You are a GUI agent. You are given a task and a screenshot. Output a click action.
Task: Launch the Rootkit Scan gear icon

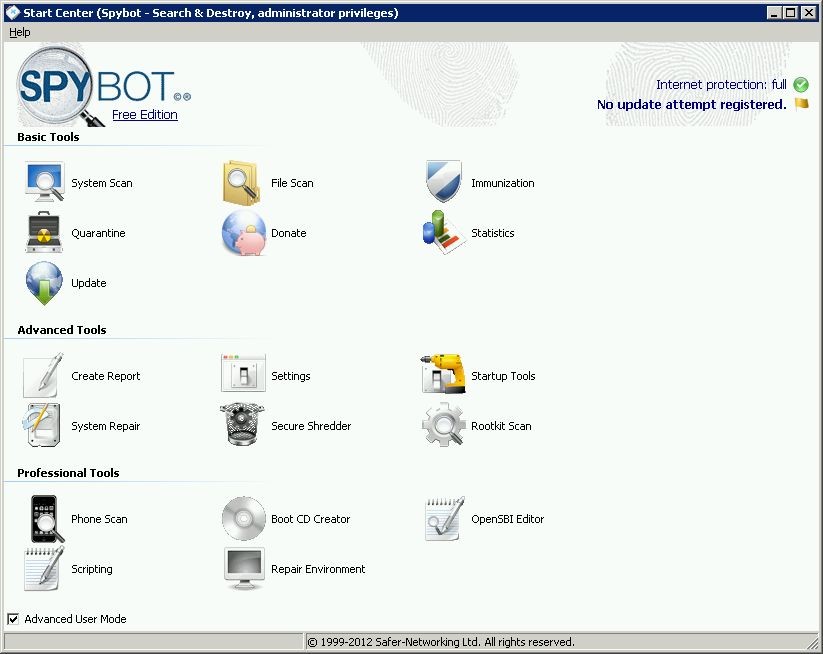point(444,425)
